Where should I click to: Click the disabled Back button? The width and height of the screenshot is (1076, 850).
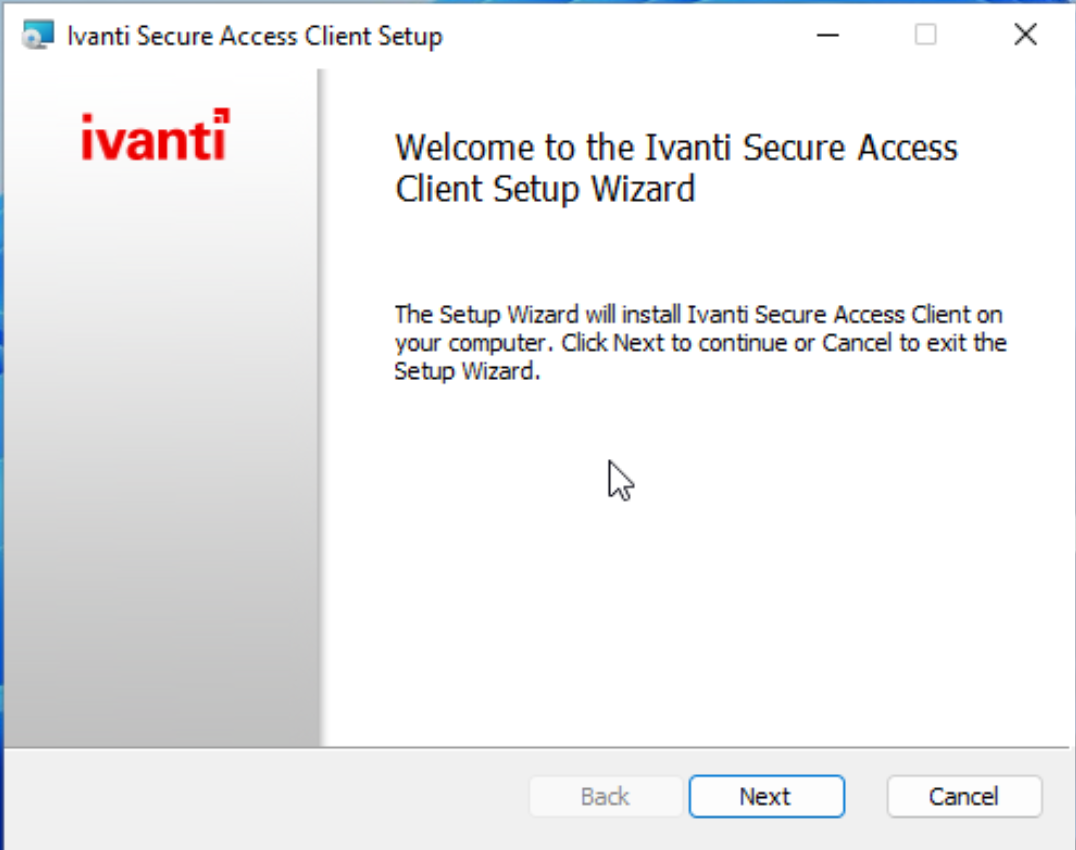coord(605,796)
